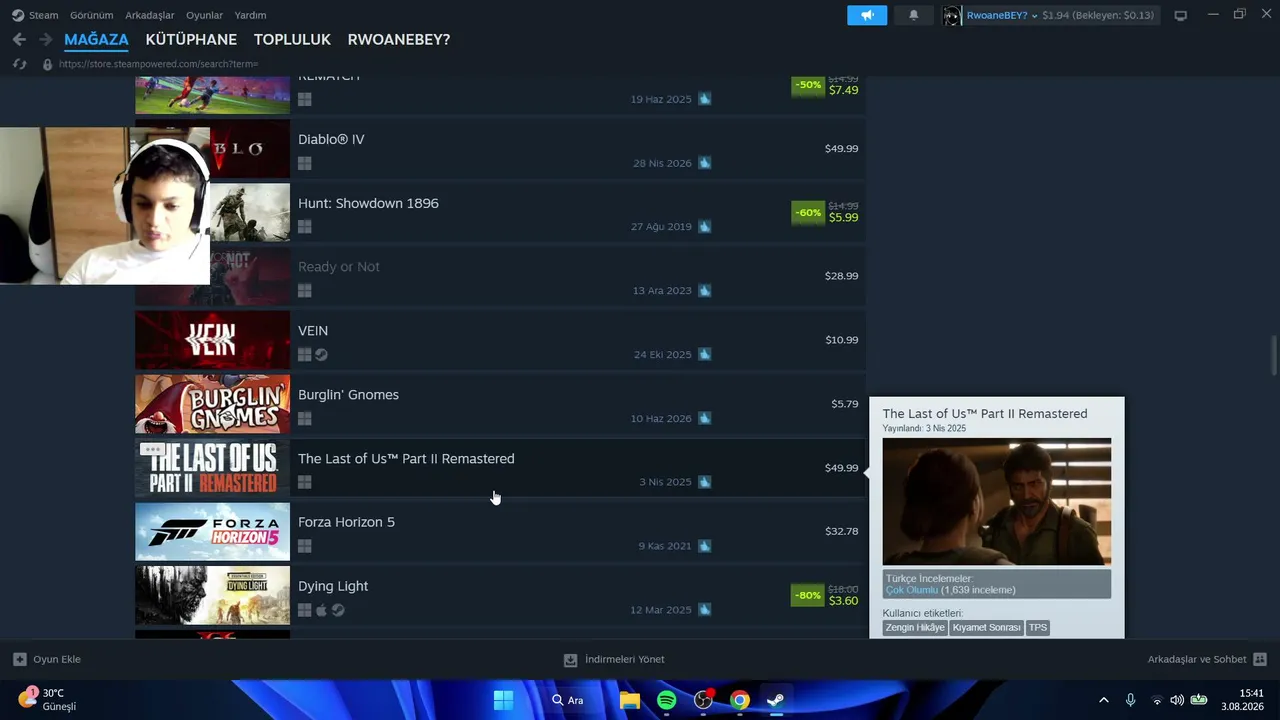Click the Oyun Ekle button
The width and height of the screenshot is (1280, 720).
tap(47, 659)
